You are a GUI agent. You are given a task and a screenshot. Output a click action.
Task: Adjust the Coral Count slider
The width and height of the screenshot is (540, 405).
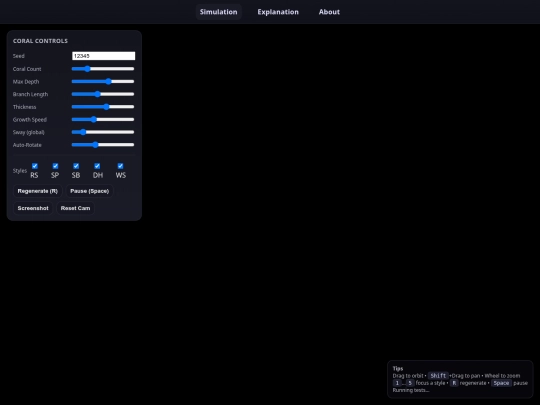point(103,69)
